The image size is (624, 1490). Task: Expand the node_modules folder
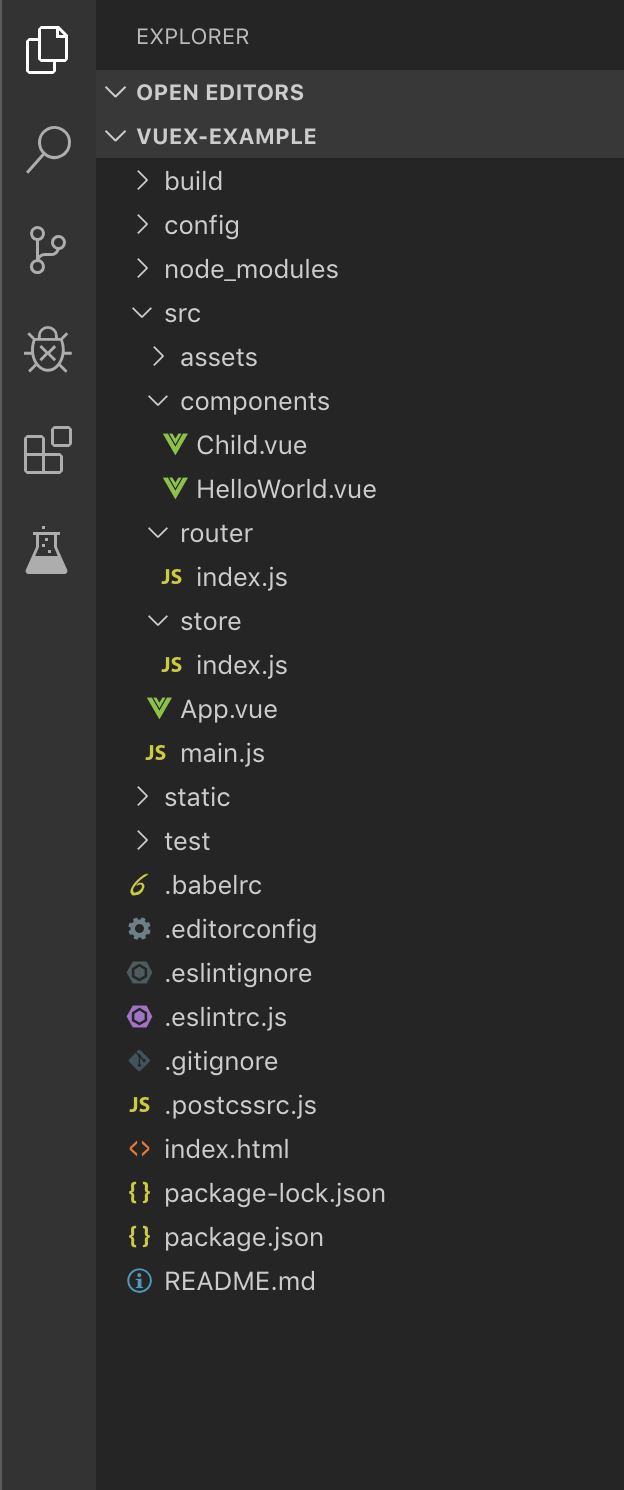coord(250,269)
